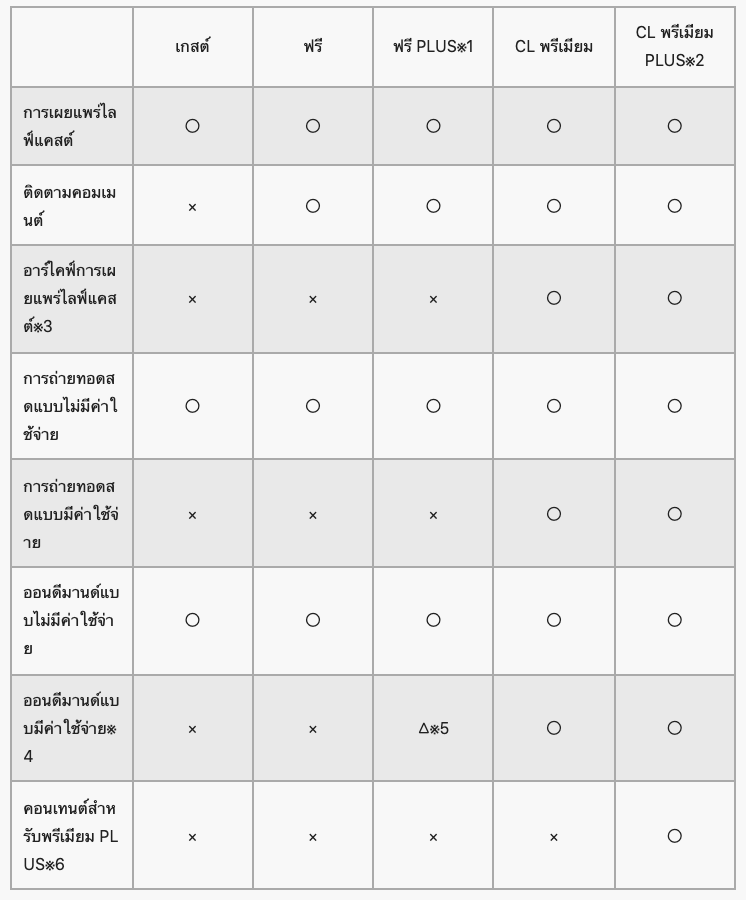Select the ฟรี PLUS※1 column header

(433, 47)
